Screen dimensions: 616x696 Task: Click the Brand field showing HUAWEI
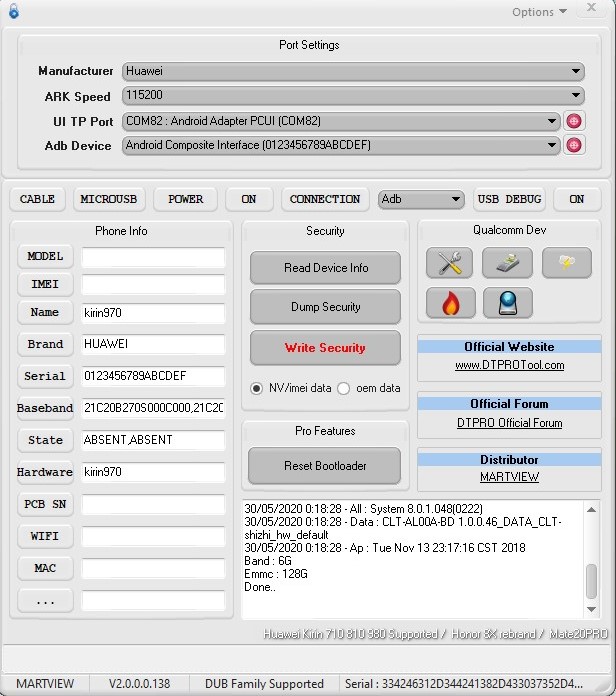[x=153, y=344]
